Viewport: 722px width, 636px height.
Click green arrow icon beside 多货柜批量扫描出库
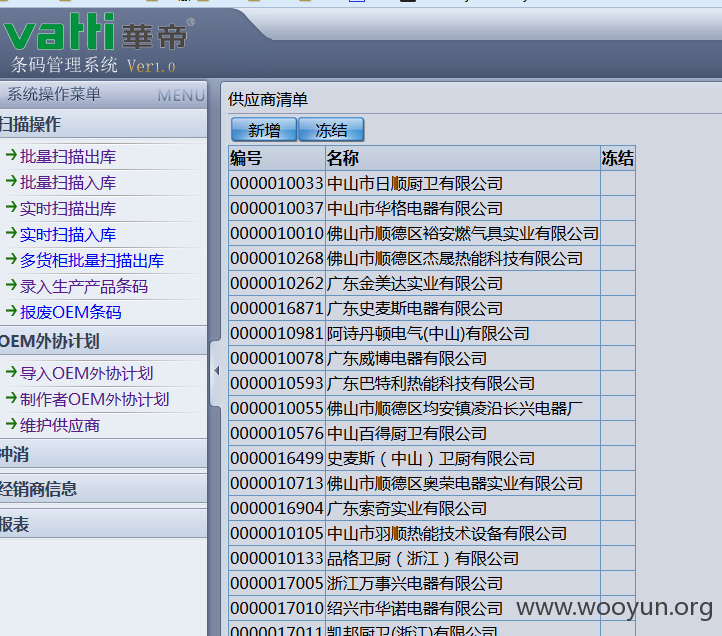(x=12, y=259)
